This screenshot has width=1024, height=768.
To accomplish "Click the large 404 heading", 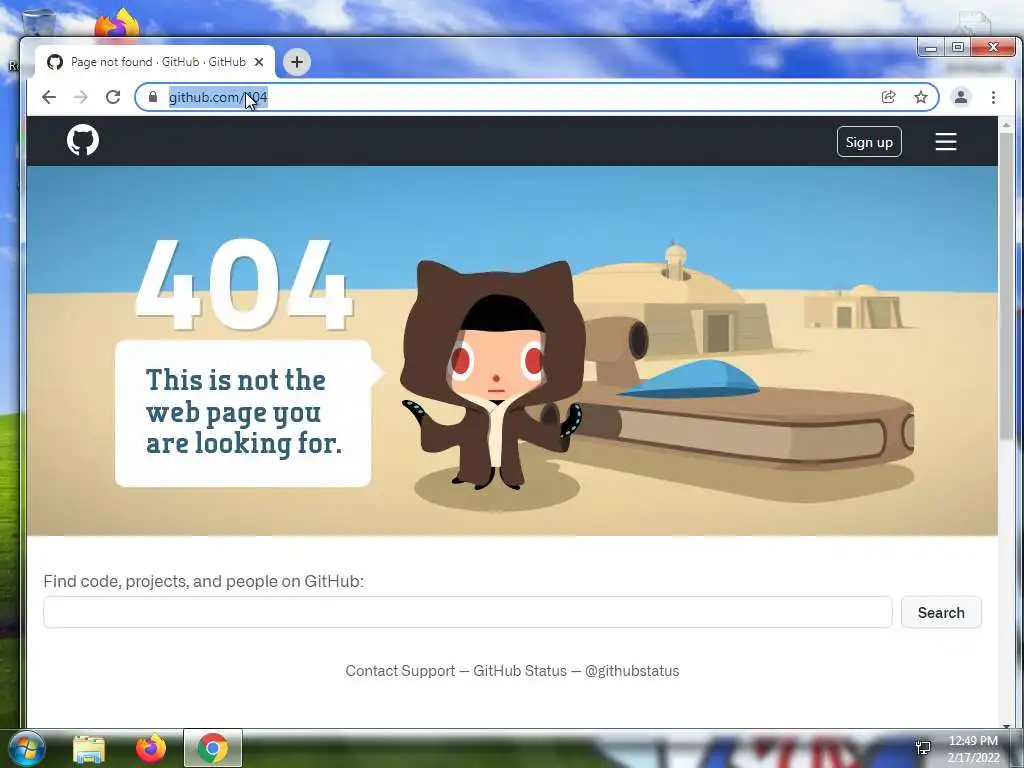I will click(x=244, y=283).
